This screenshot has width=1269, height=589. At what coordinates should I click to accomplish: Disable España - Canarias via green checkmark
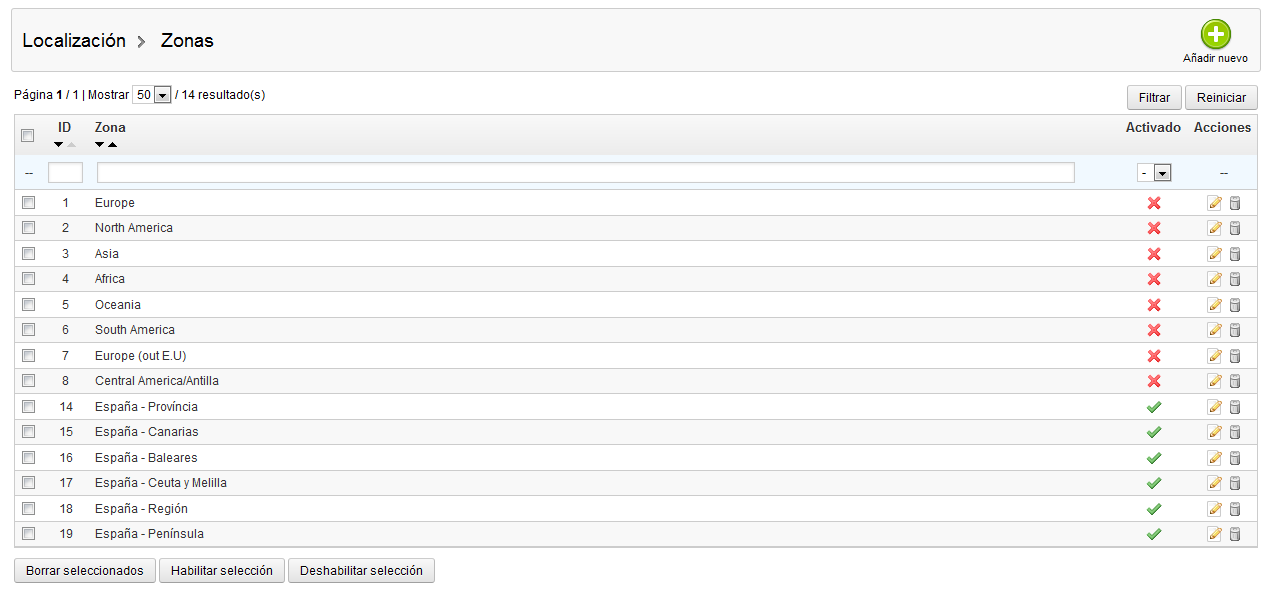tap(1153, 432)
